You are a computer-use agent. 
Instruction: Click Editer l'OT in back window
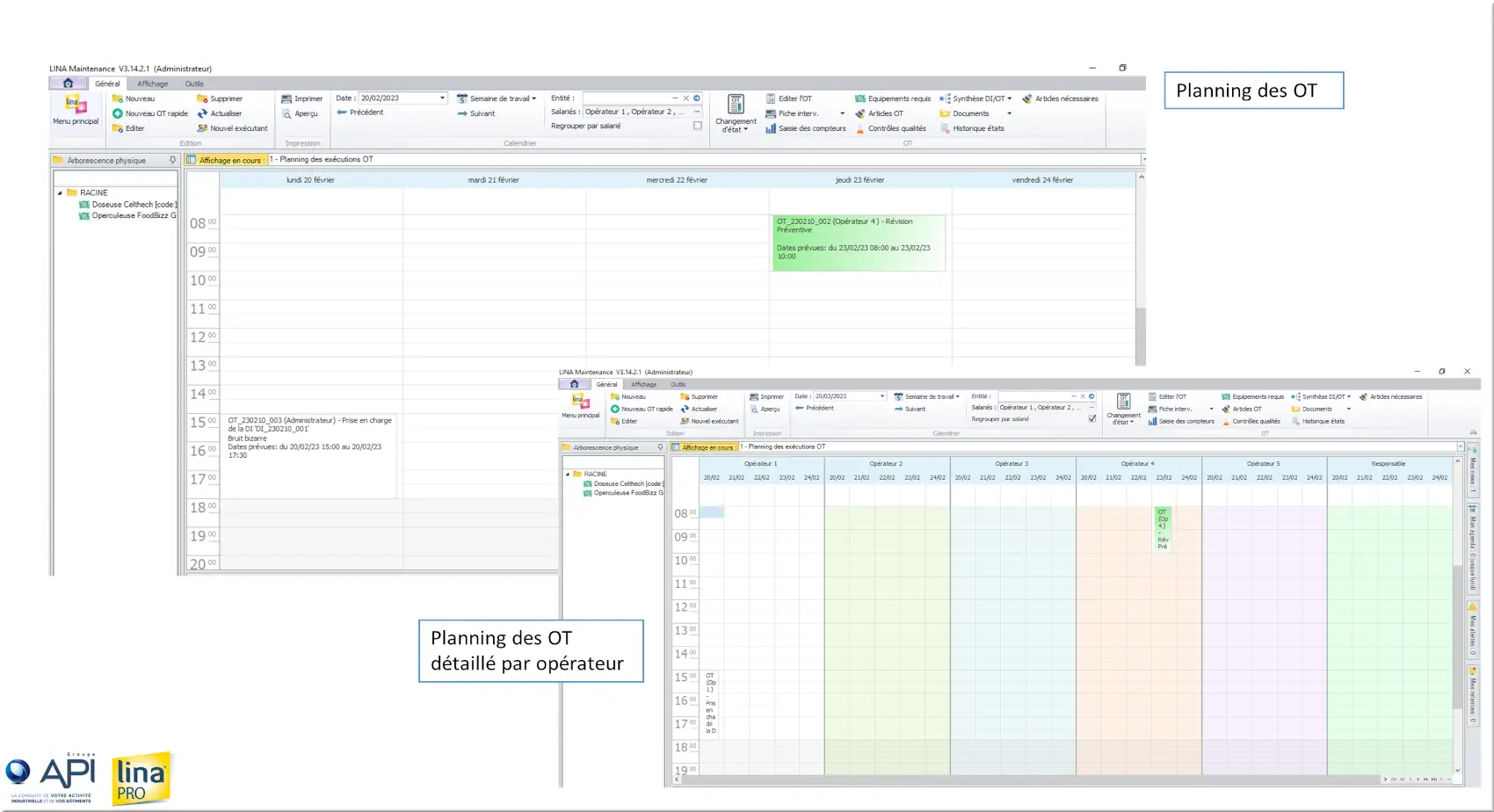pyautogui.click(x=789, y=98)
